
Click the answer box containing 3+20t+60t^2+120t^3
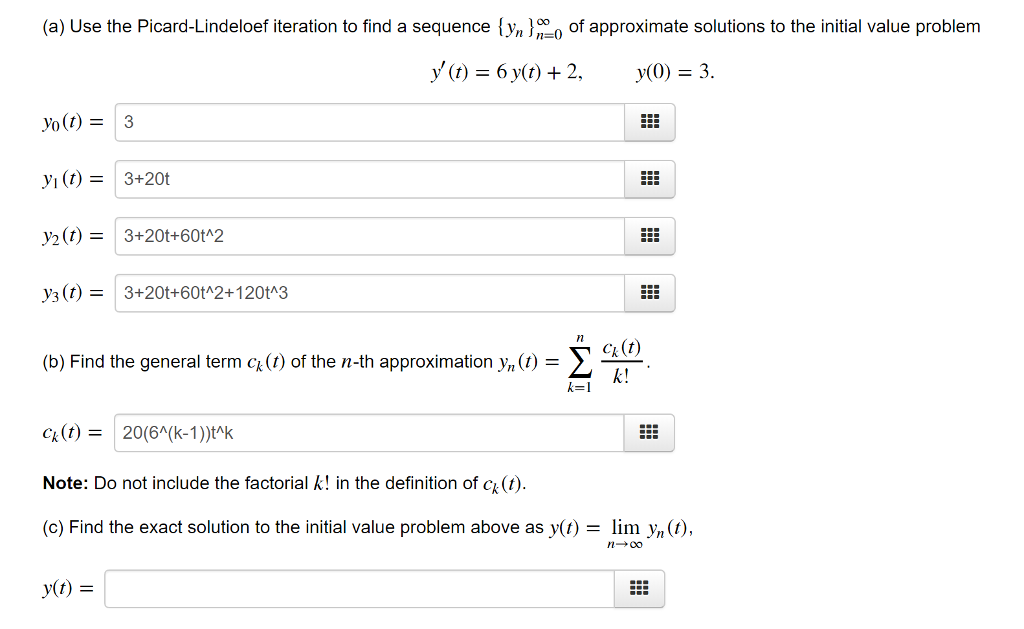click(x=370, y=293)
